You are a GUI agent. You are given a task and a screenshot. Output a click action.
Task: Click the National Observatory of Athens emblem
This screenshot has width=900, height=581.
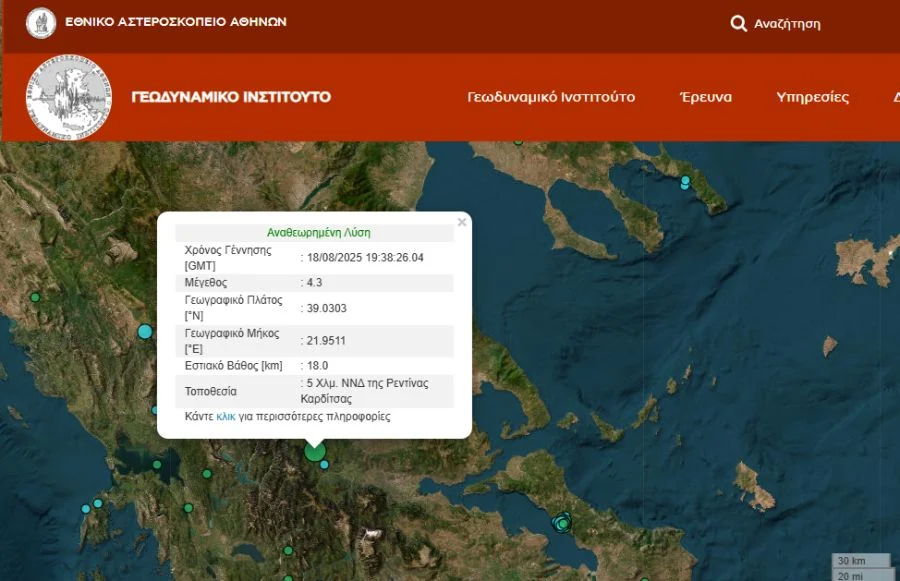coord(41,22)
